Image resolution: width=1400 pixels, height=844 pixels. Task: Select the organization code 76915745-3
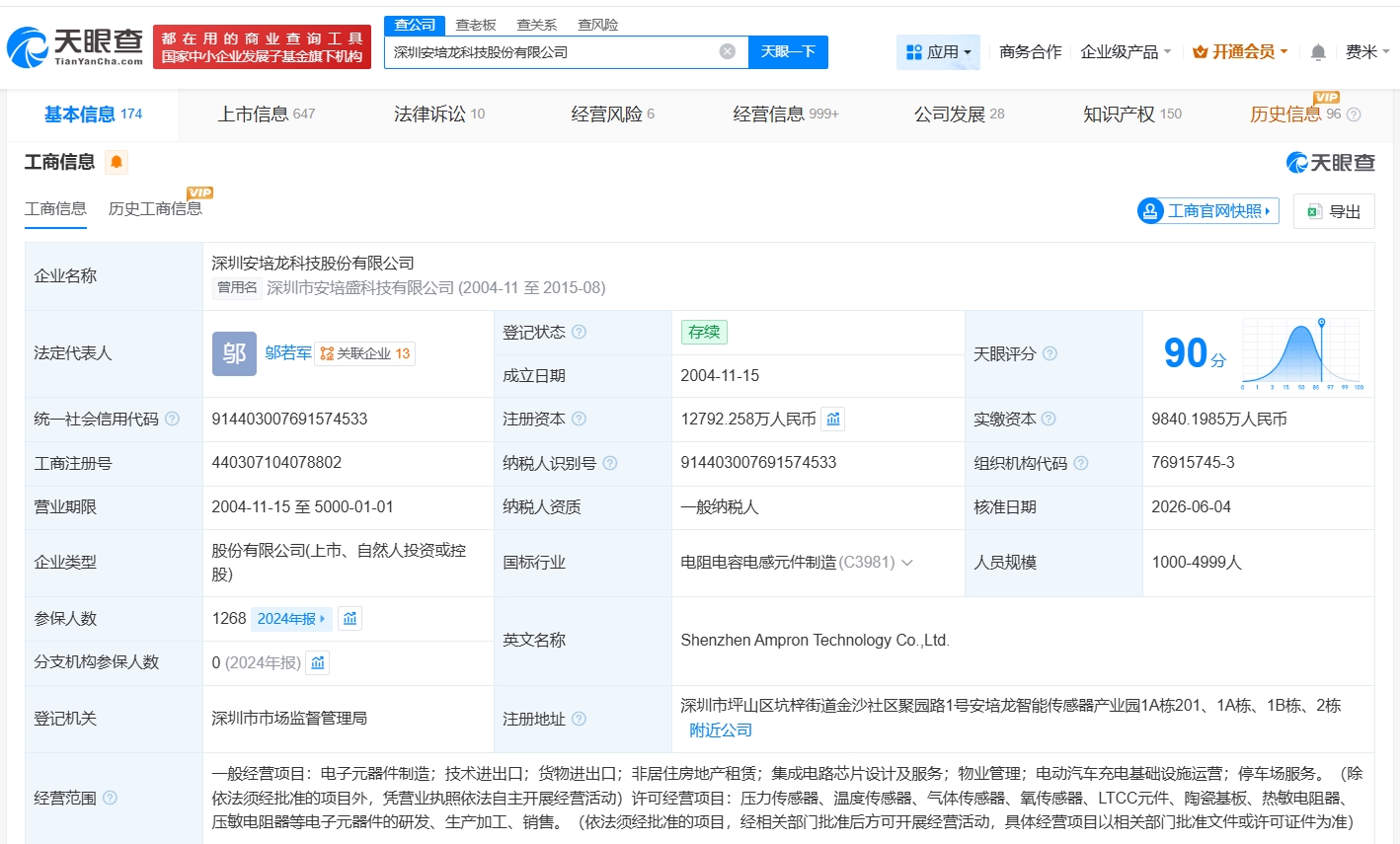(1193, 463)
